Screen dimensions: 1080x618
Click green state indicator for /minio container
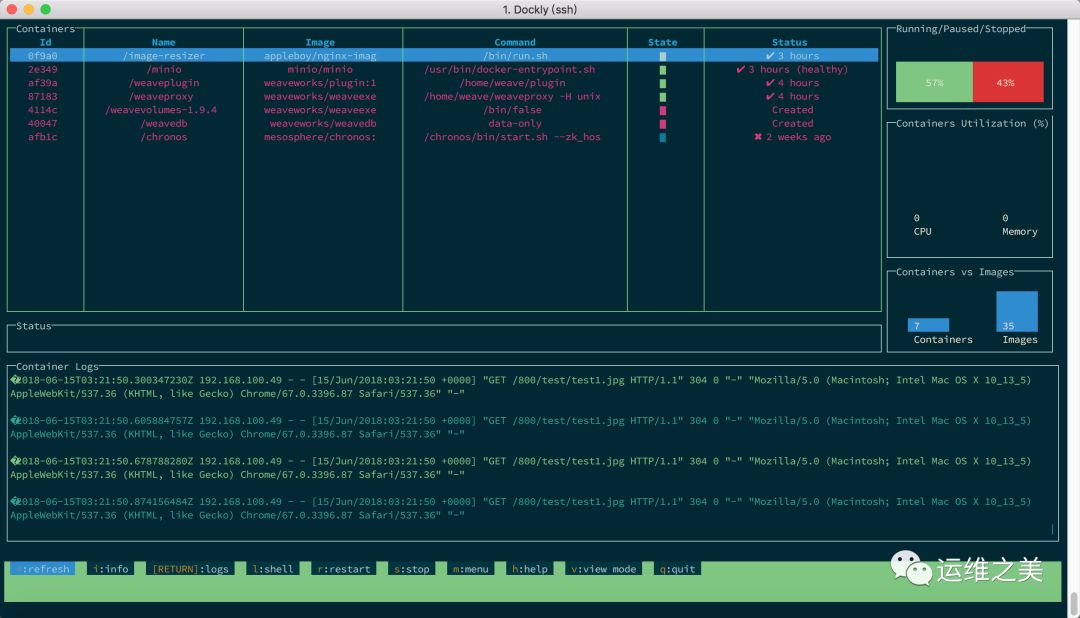[663, 70]
